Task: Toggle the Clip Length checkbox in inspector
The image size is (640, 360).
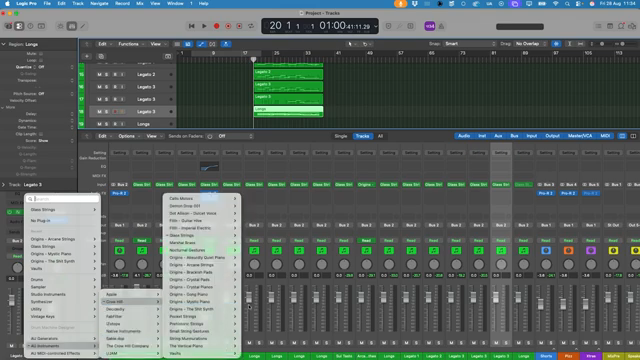Action: click(41, 134)
